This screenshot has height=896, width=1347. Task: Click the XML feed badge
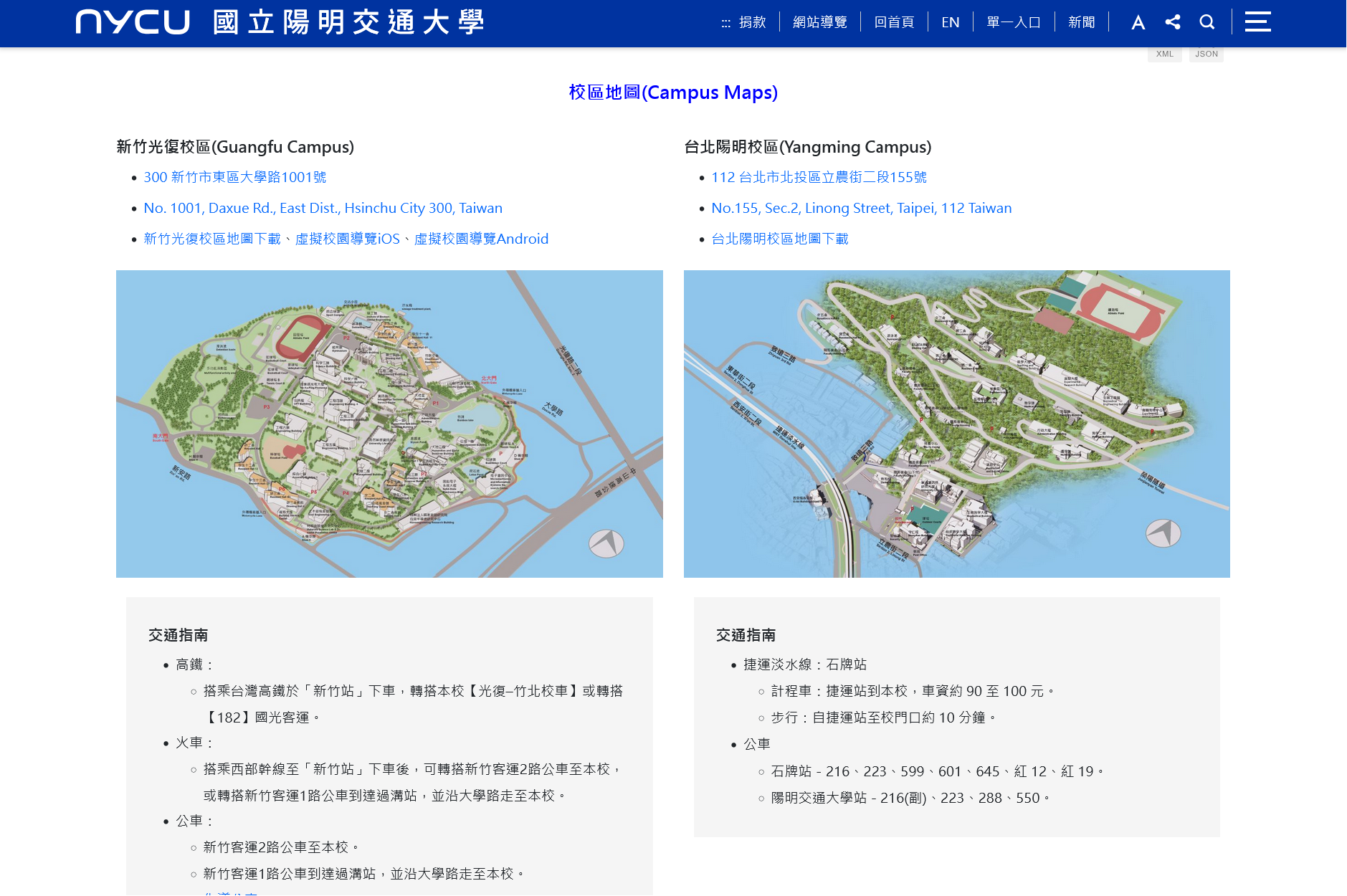[x=1164, y=54]
